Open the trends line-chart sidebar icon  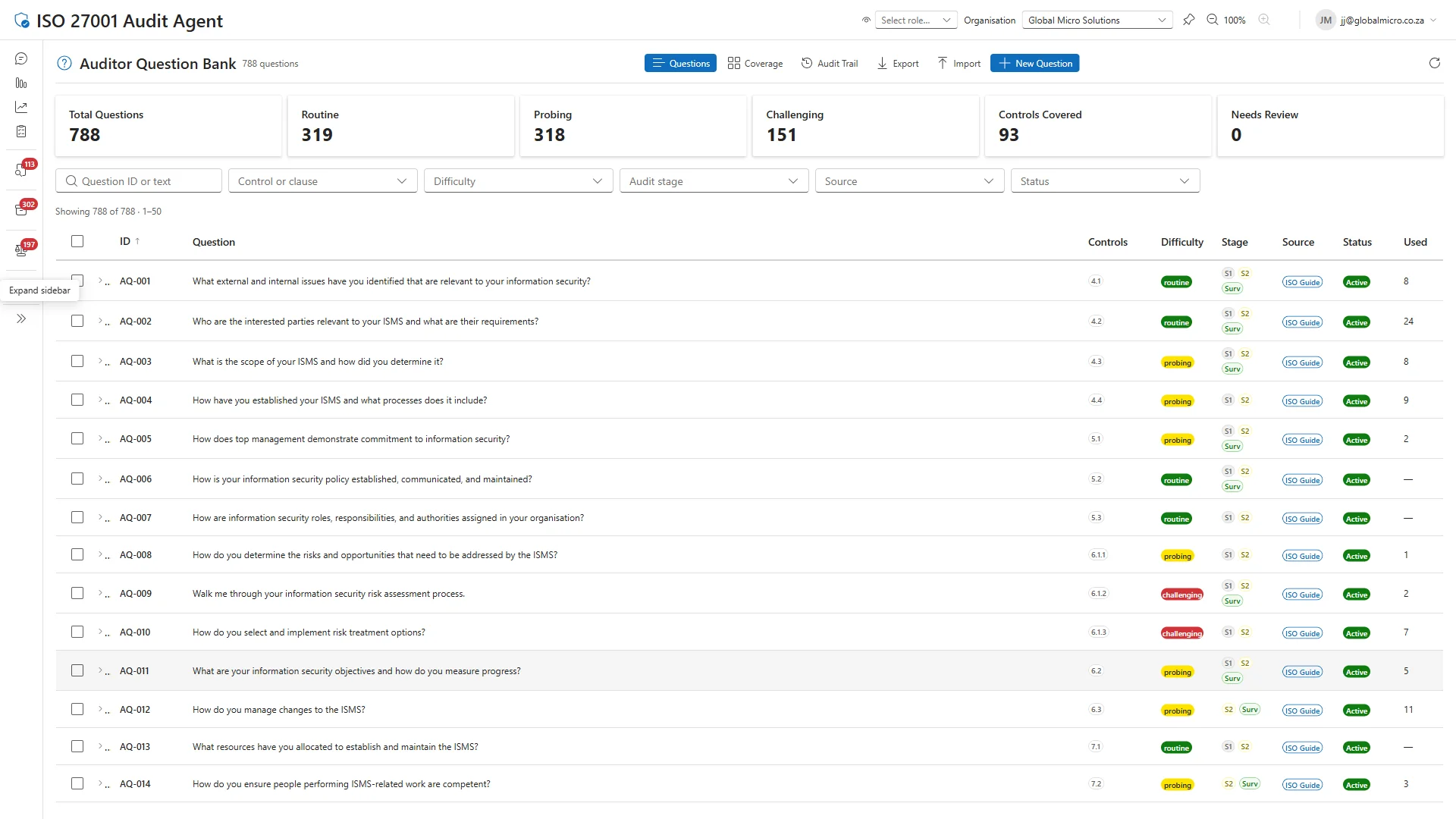[x=20, y=107]
